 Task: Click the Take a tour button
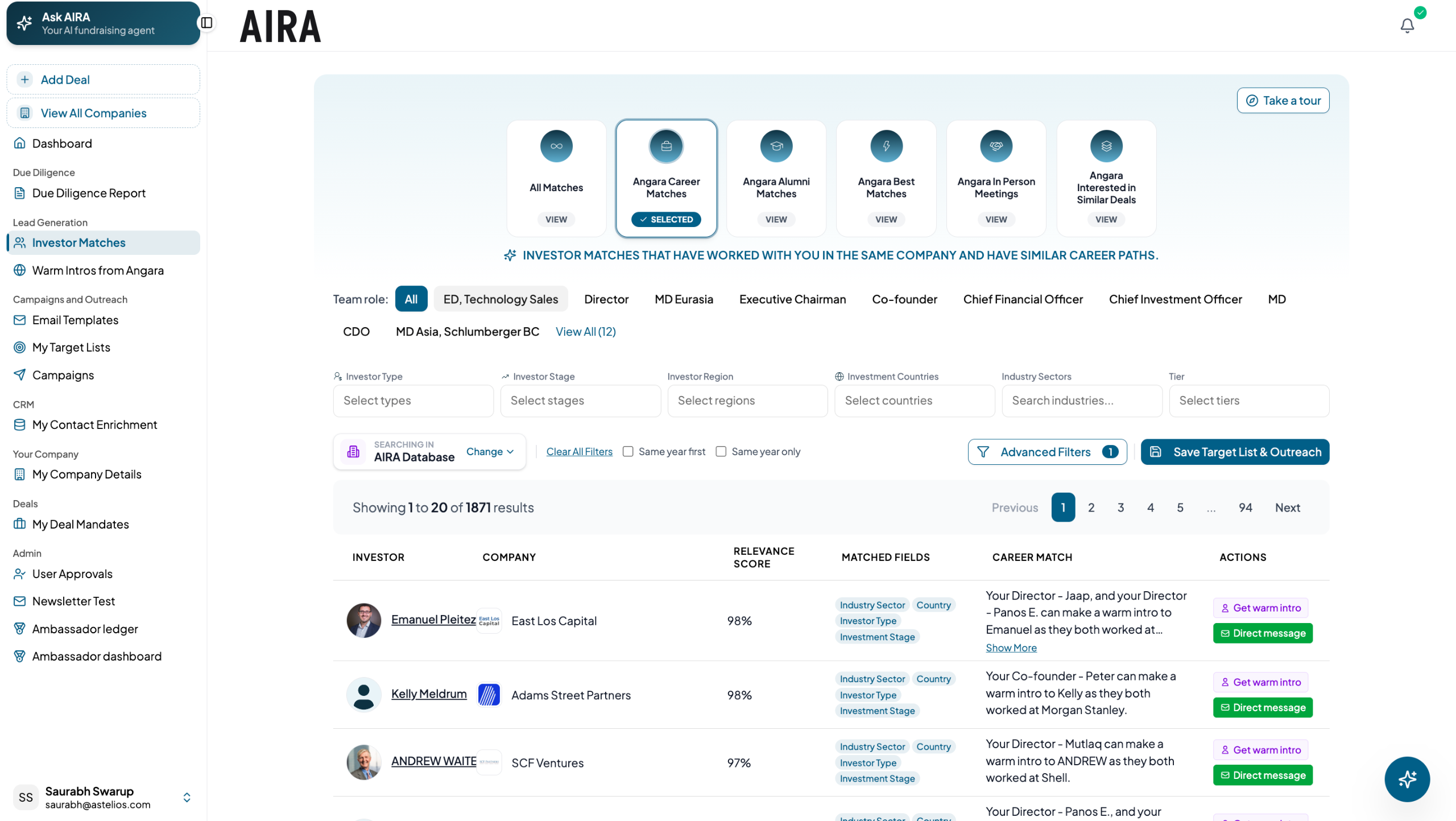pos(1283,101)
